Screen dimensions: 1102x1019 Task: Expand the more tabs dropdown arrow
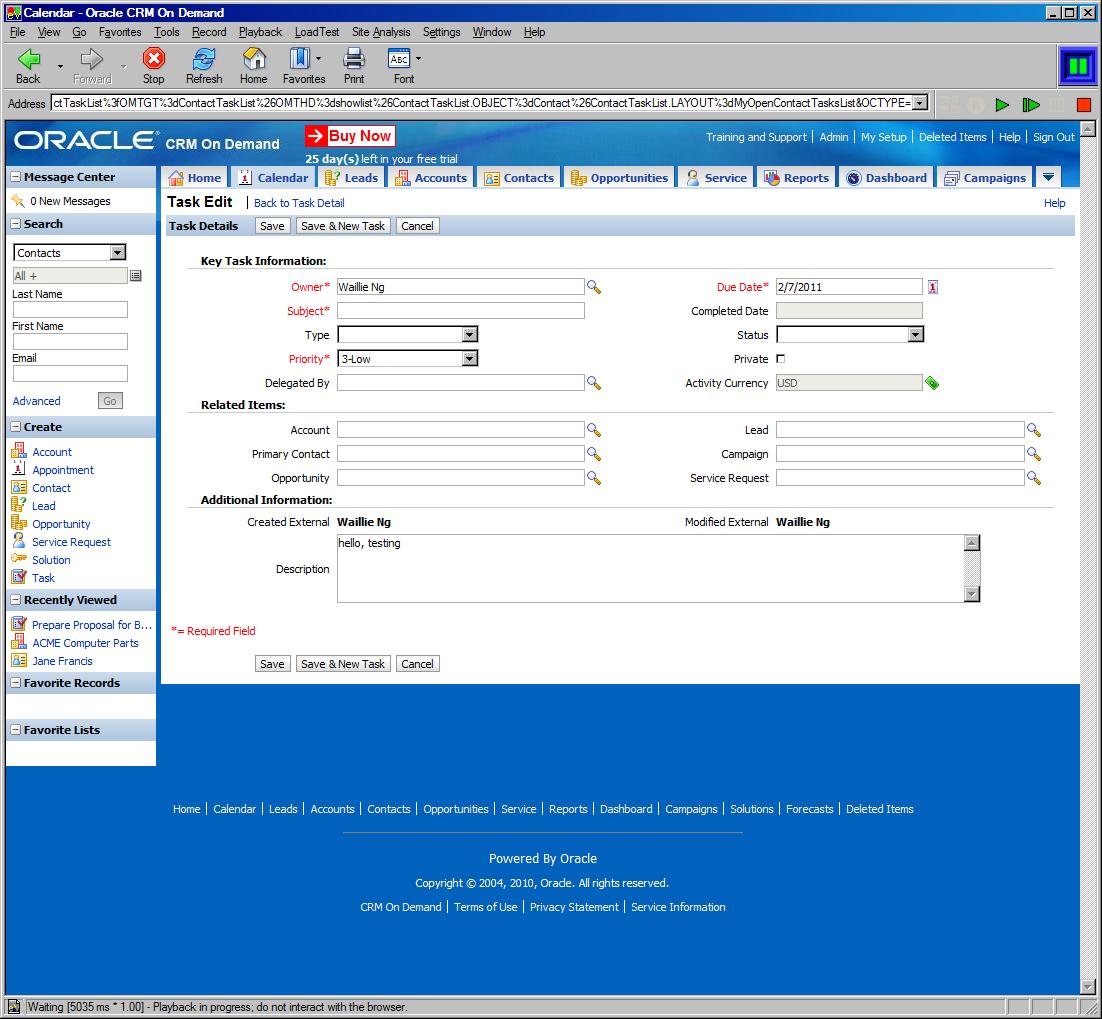click(x=1048, y=177)
